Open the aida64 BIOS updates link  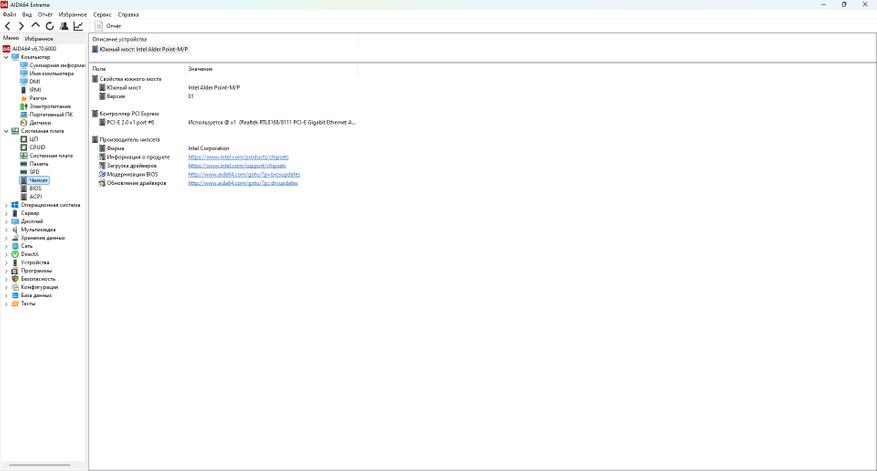[x=244, y=175]
